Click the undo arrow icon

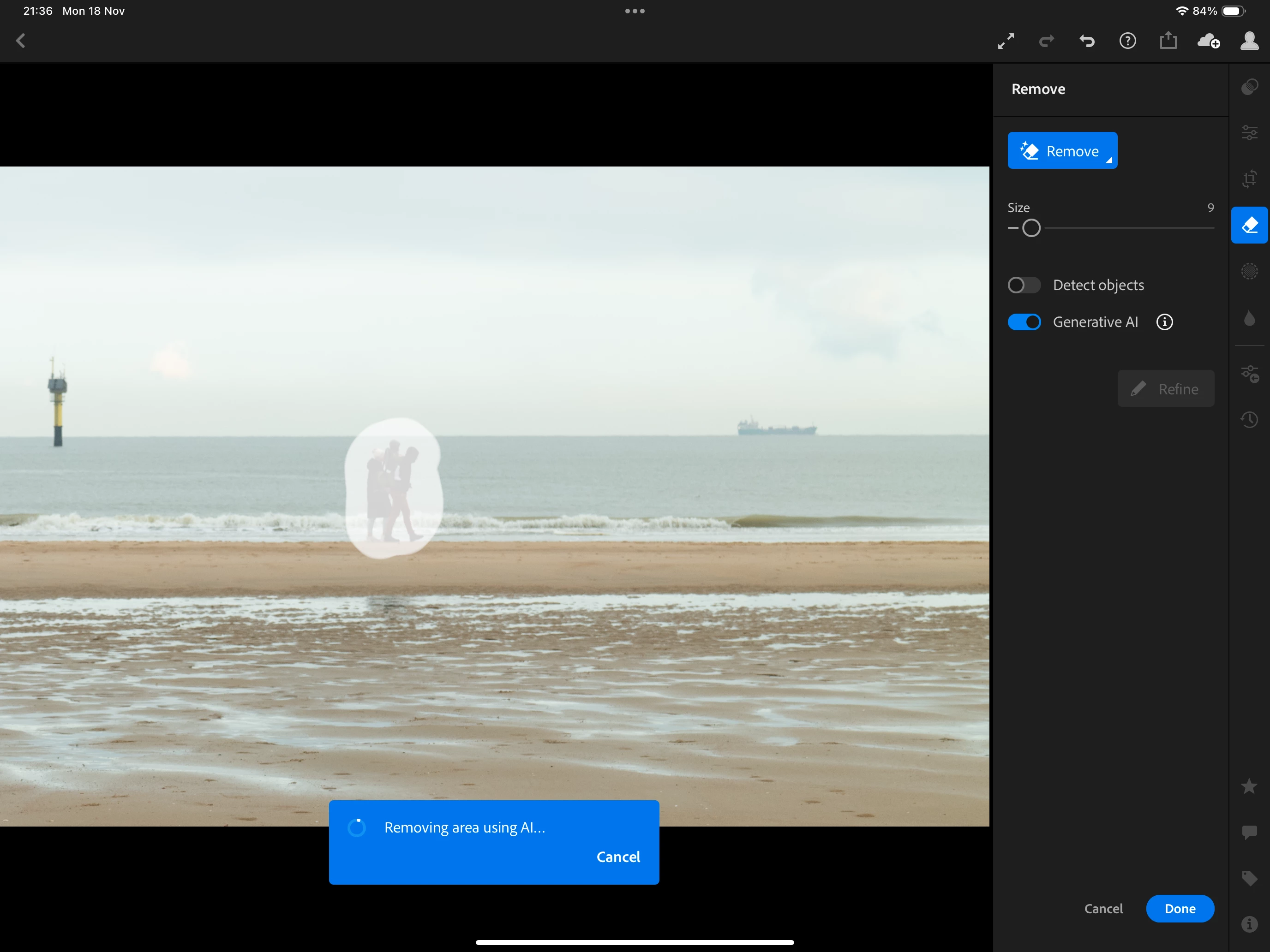[x=1087, y=41]
